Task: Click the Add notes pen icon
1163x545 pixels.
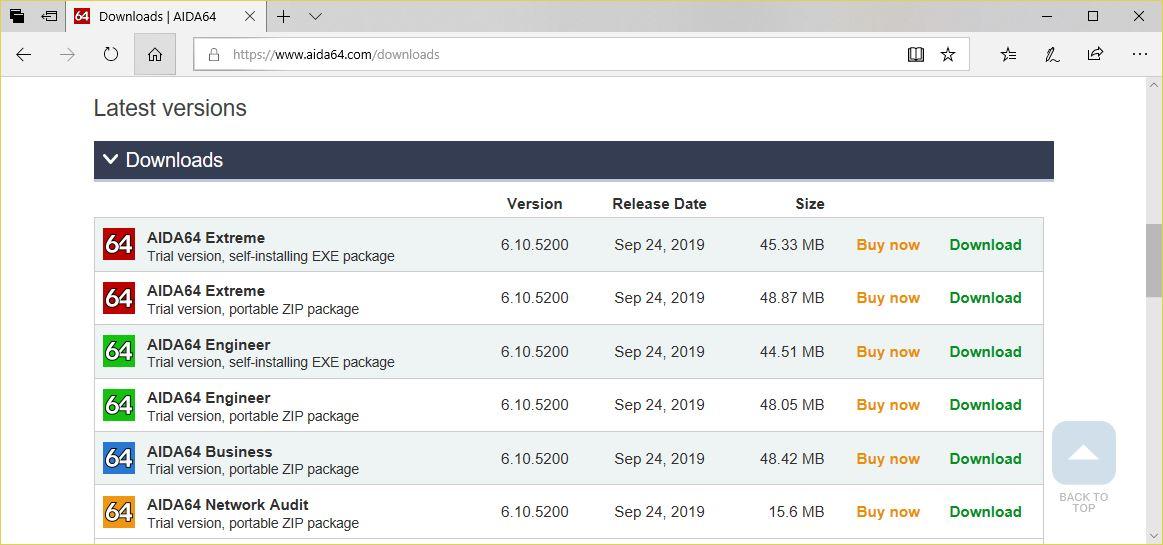Action: pos(1052,54)
